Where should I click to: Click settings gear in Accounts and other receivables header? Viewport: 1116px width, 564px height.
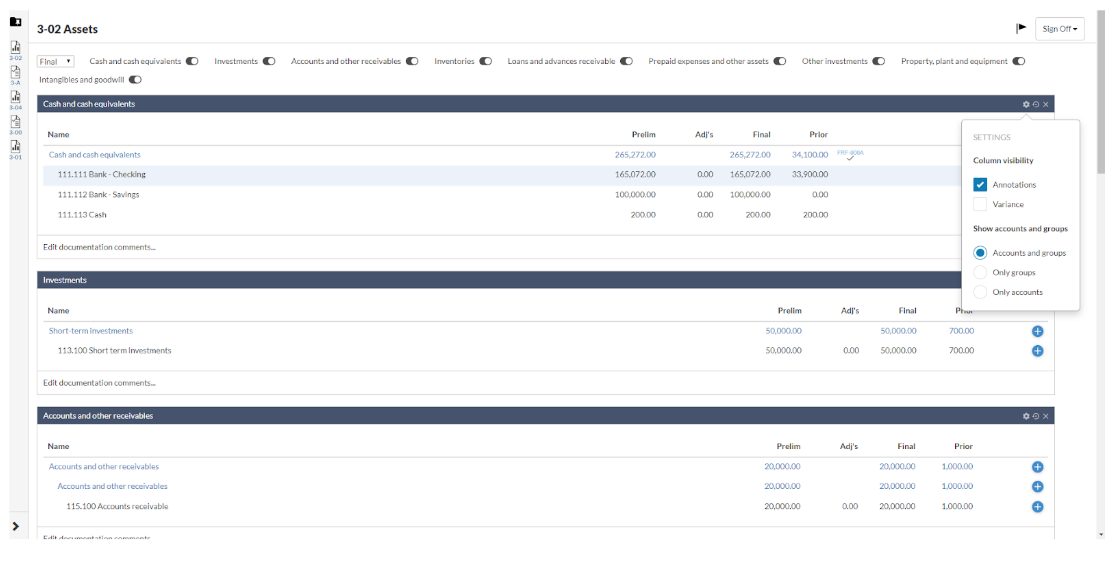[1026, 416]
